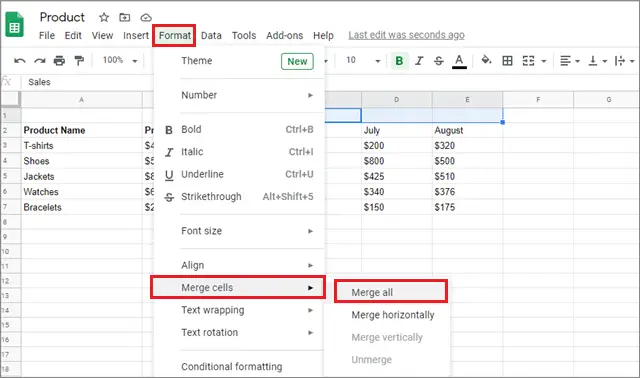The height and width of the screenshot is (378, 640).
Task: Toggle strikethrough in the toolbar
Action: pyautogui.click(x=439, y=61)
